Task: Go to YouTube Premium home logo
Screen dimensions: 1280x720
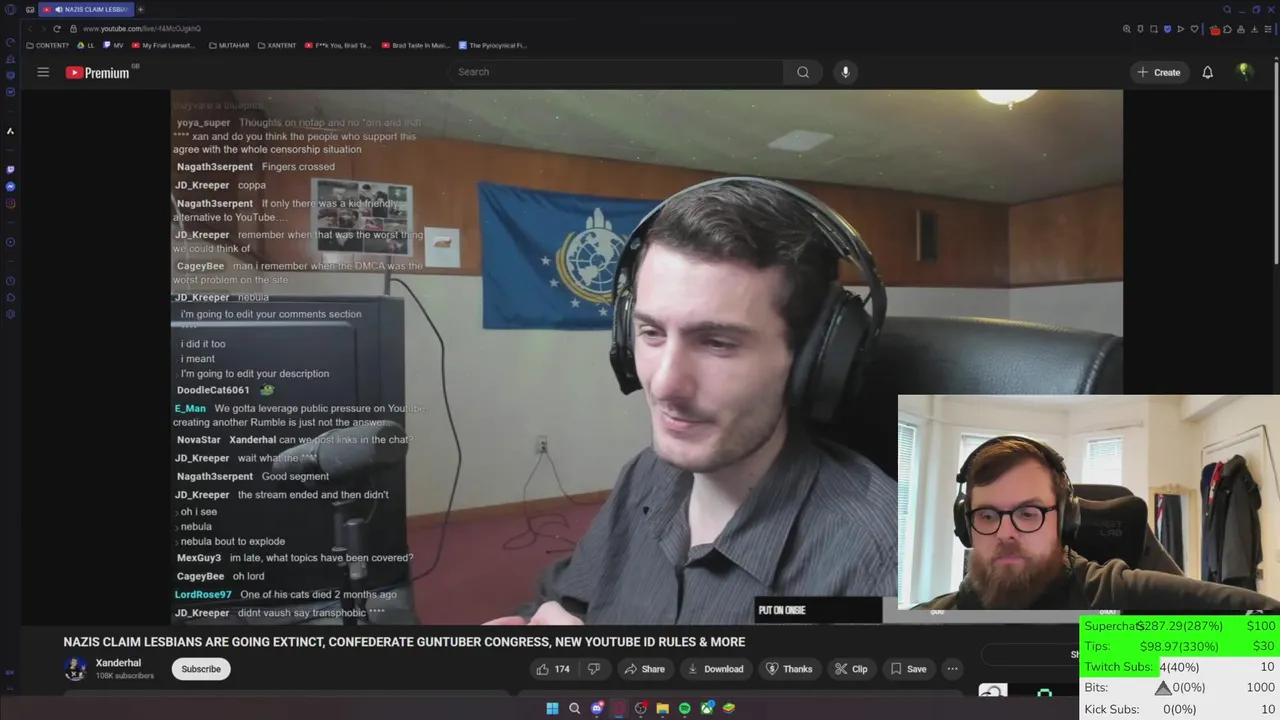Action: [98, 72]
